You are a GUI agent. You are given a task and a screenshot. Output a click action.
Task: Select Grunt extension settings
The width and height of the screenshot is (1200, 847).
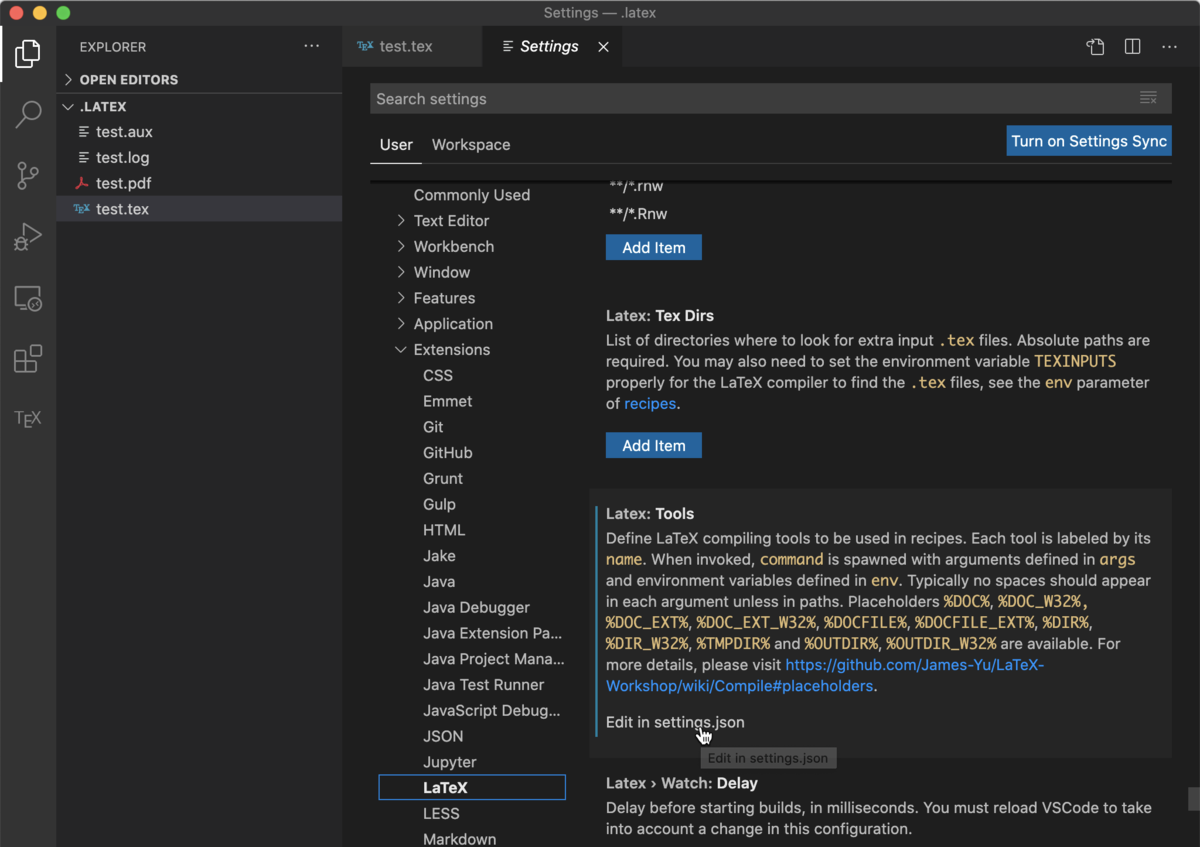[x=443, y=479]
